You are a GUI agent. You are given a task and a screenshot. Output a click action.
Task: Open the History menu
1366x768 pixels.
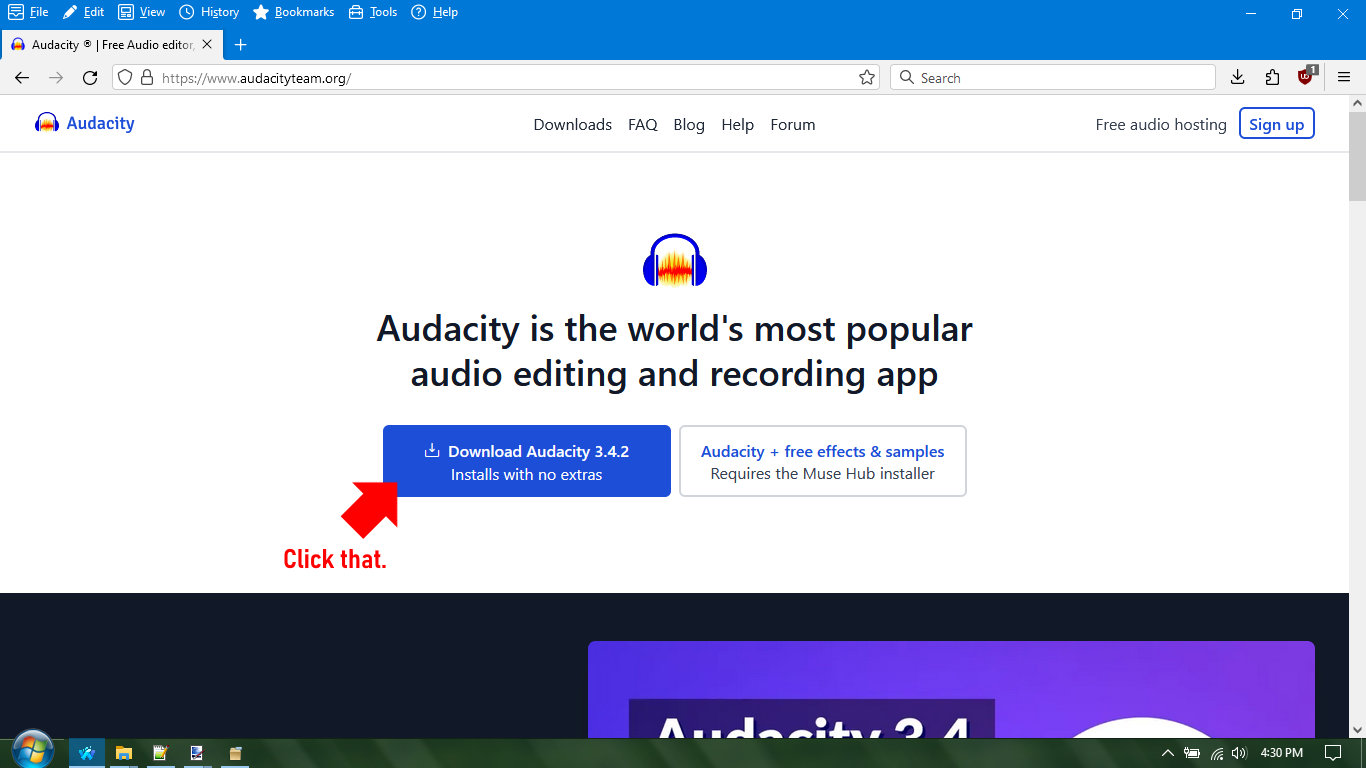[210, 12]
